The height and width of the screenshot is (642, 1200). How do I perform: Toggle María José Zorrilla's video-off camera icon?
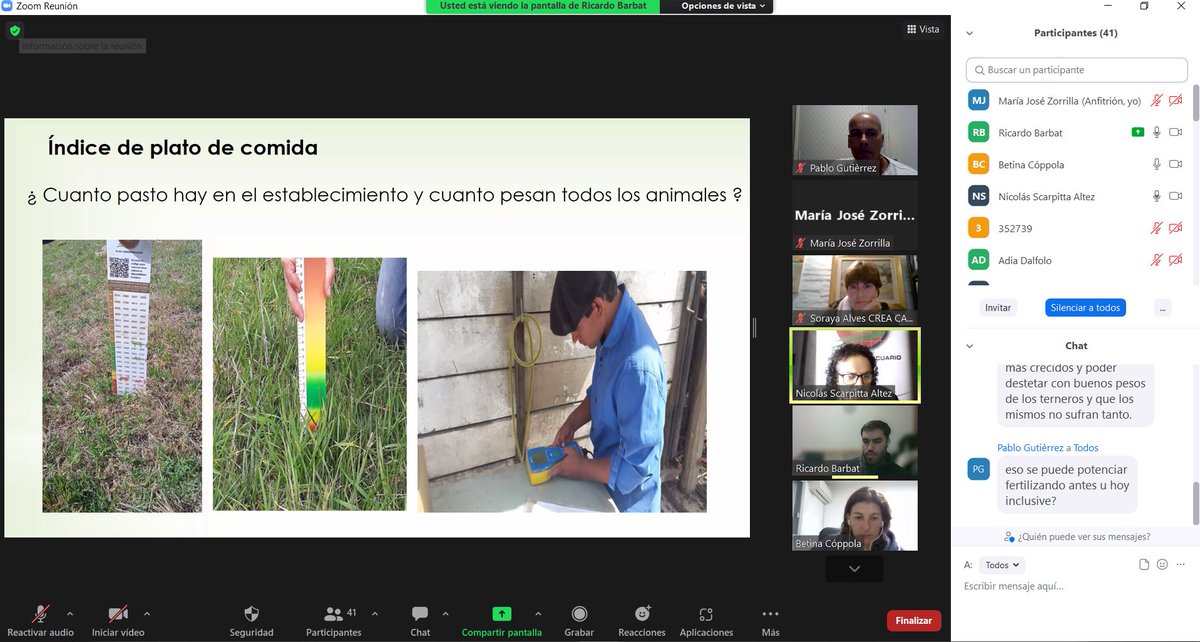pyautogui.click(x=1176, y=101)
